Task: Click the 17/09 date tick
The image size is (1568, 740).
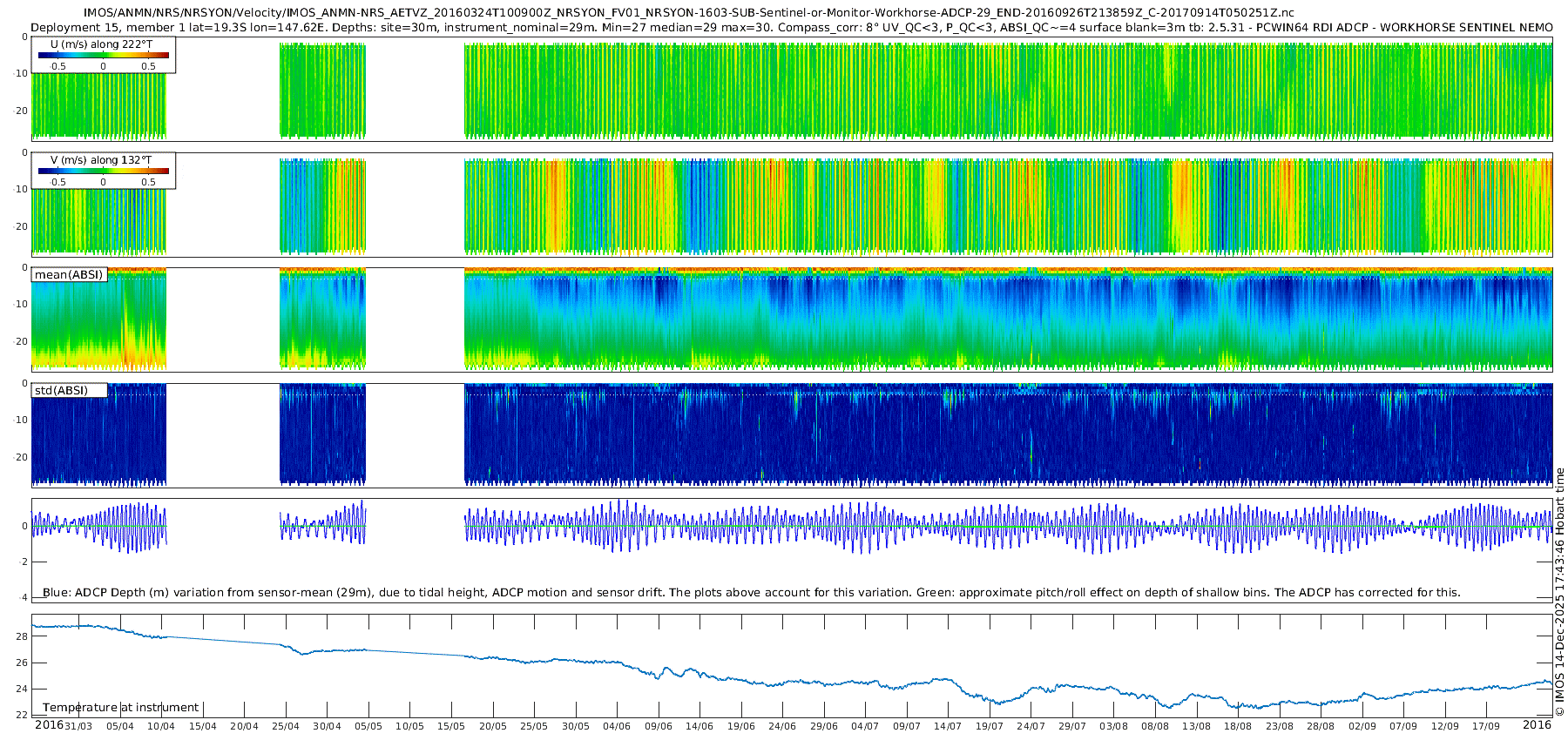Action: click(x=1486, y=726)
